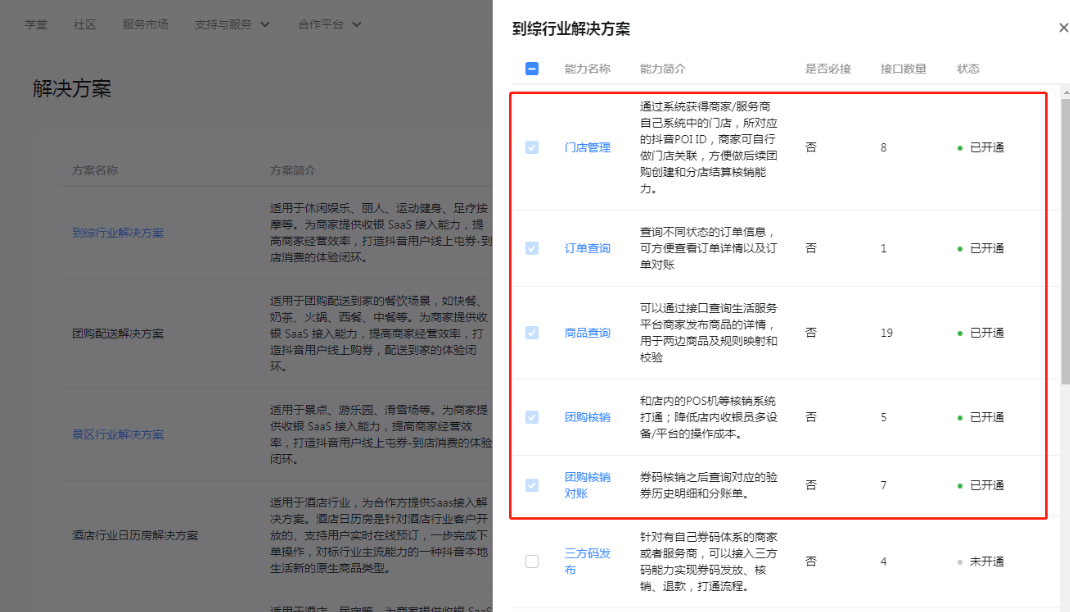Open the 商品查询 capability link

point(587,333)
